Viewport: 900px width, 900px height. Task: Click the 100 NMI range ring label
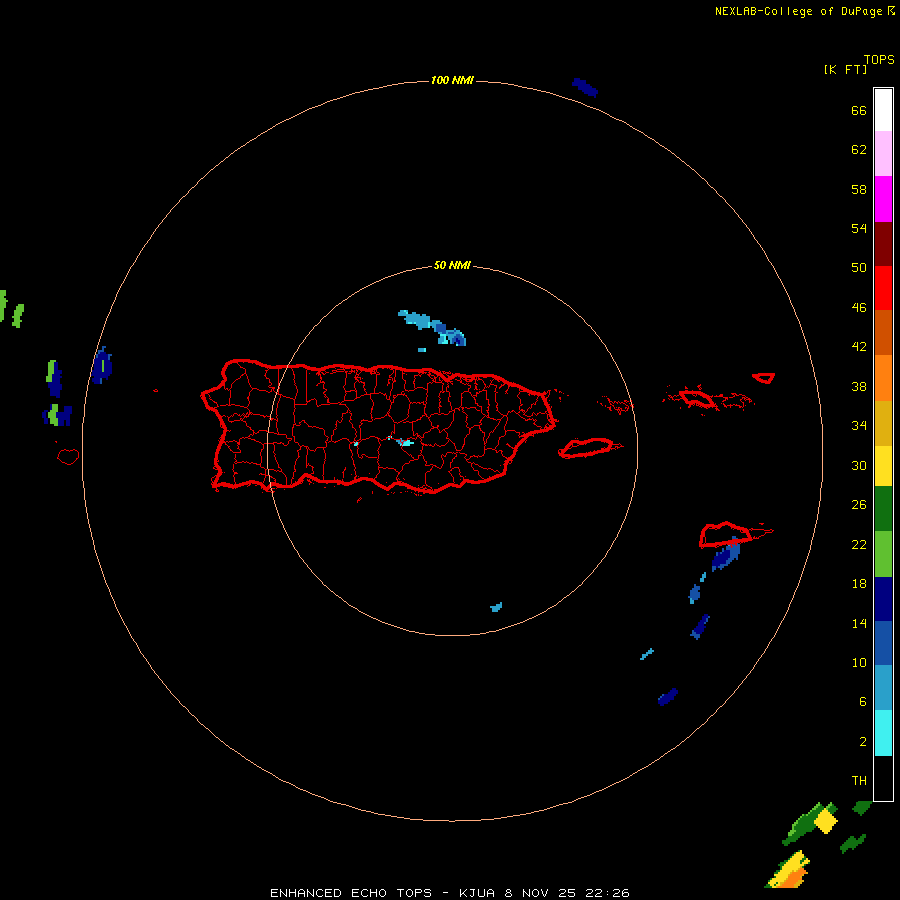452,80
